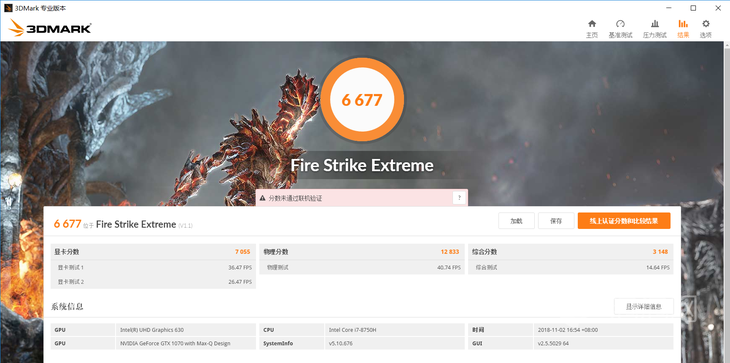Image resolution: width=730 pixels, height=363 pixels.
Task: Click the 14.64 FPS value
Action: (x=657, y=268)
